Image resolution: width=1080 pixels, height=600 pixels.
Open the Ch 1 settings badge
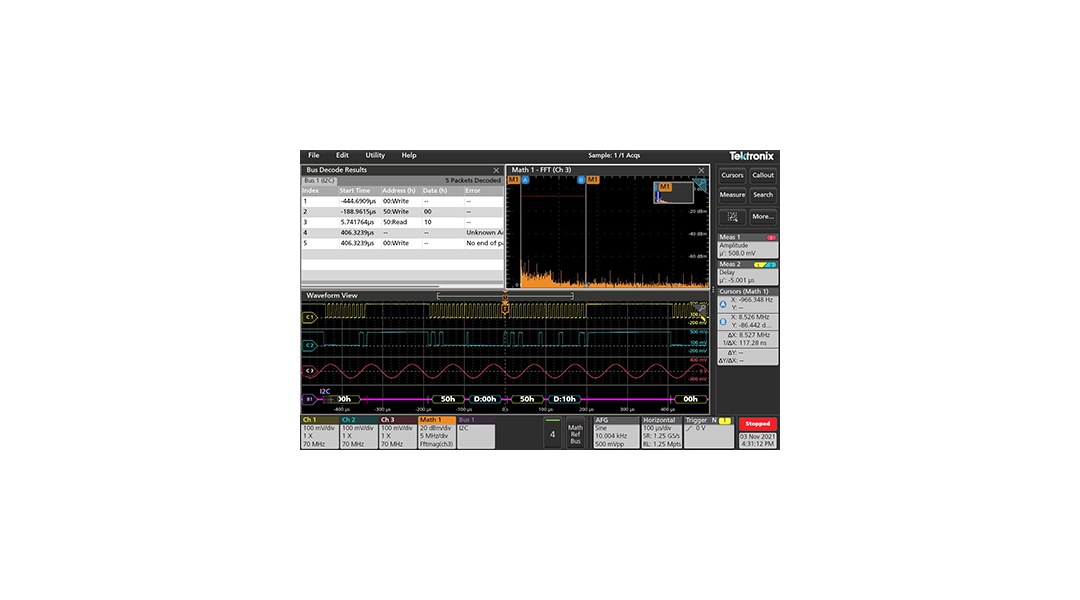[x=320, y=433]
